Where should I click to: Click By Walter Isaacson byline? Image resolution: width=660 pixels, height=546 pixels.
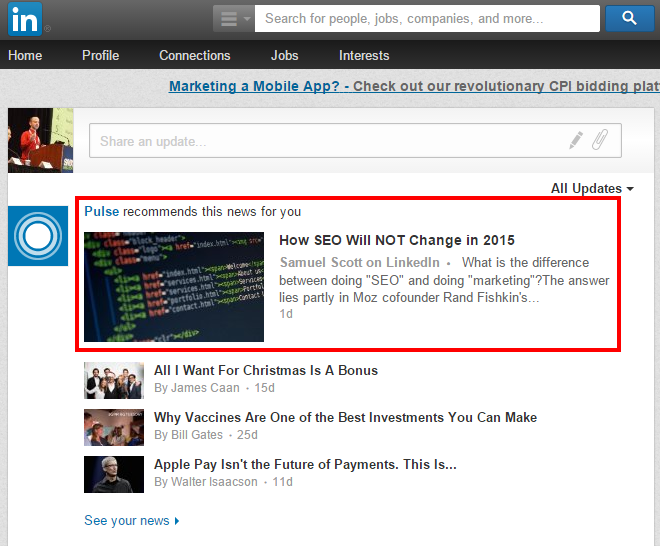pyautogui.click(x=206, y=482)
